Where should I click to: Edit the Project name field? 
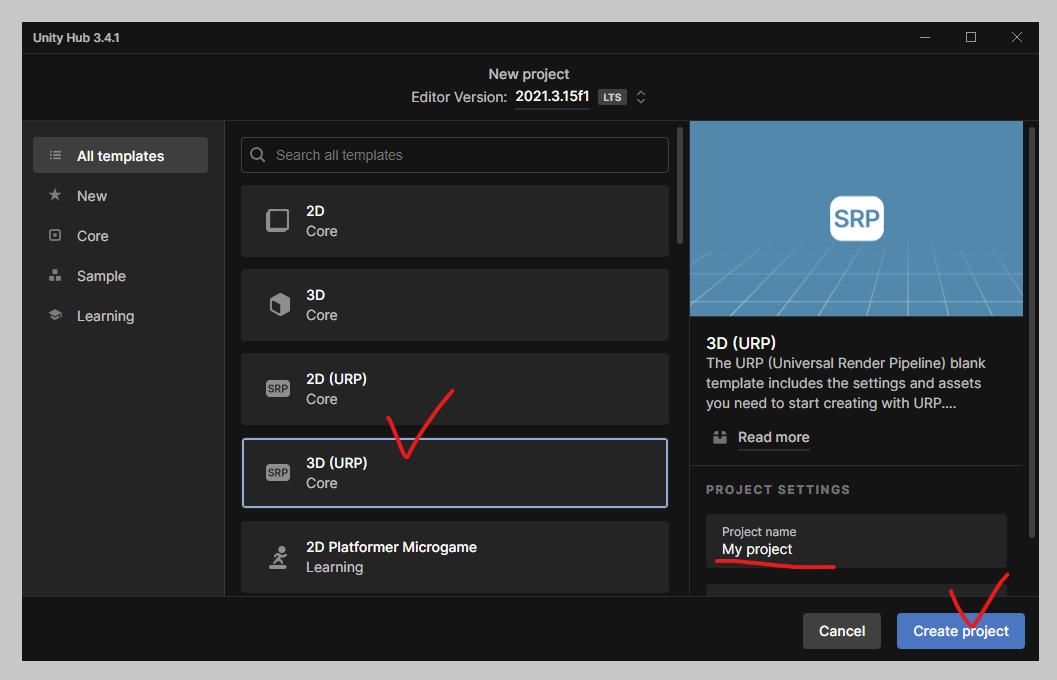click(x=856, y=541)
